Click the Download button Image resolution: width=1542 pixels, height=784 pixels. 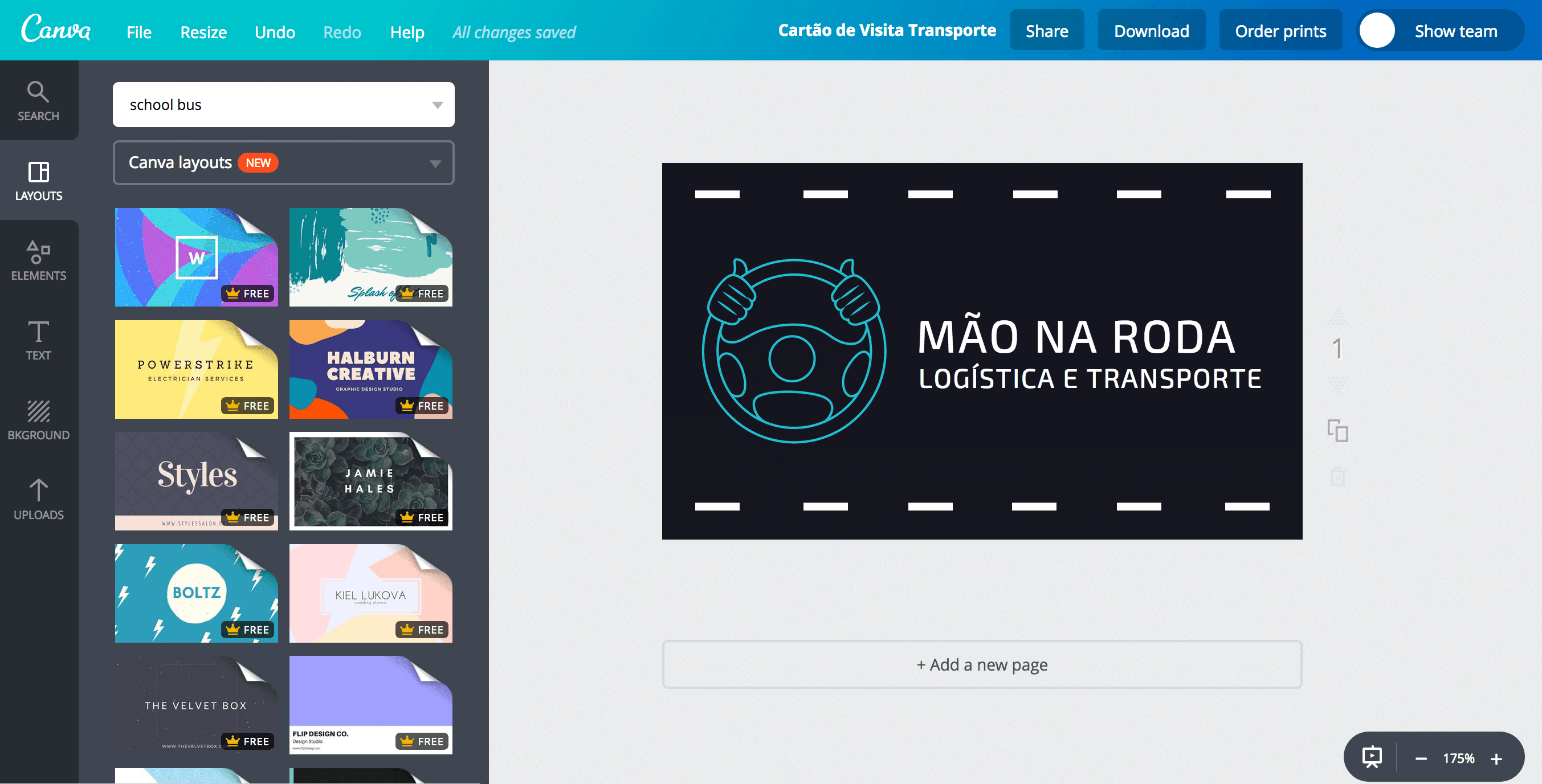pyautogui.click(x=1152, y=31)
